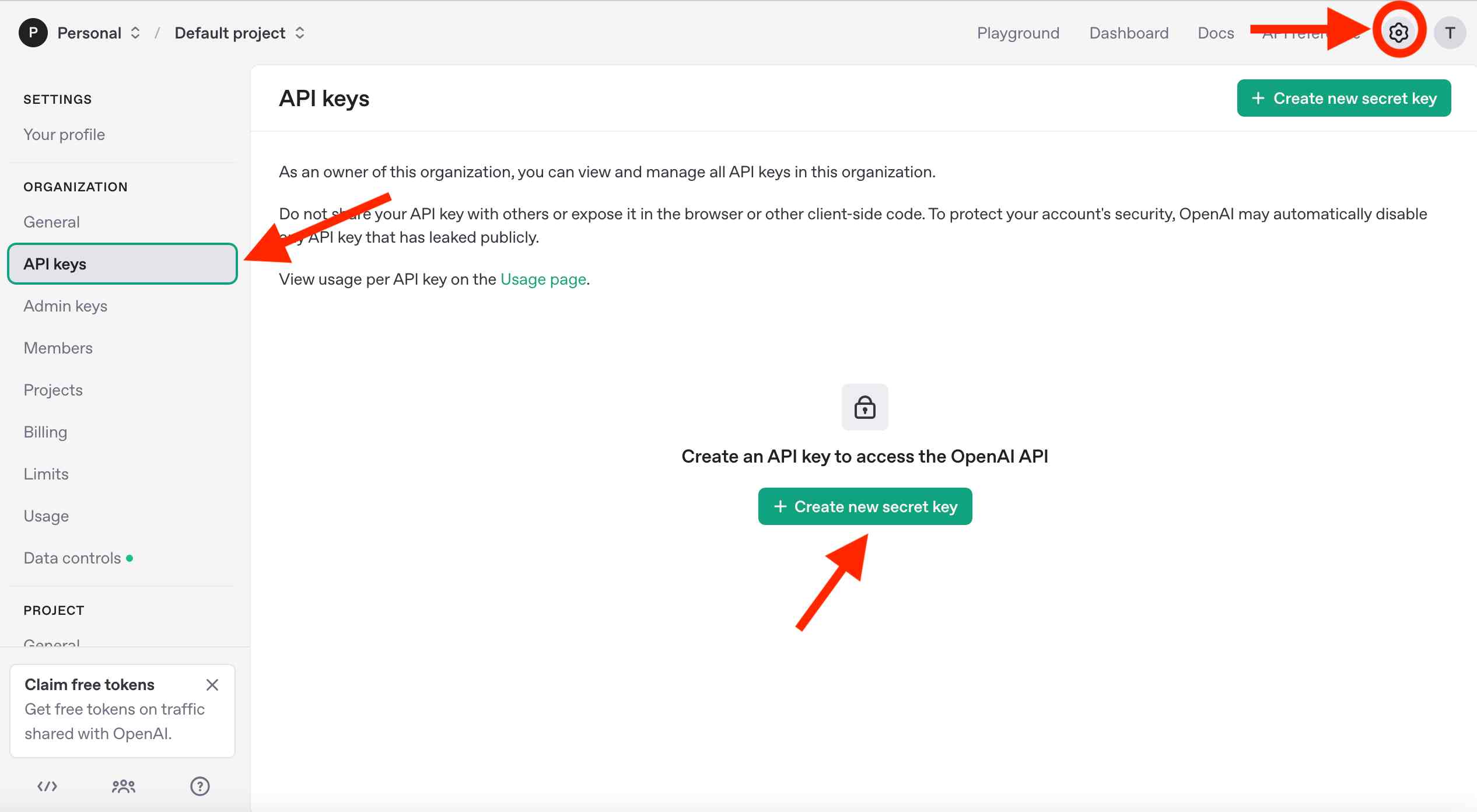
Task: Go to Playground
Action: pyautogui.click(x=1019, y=33)
